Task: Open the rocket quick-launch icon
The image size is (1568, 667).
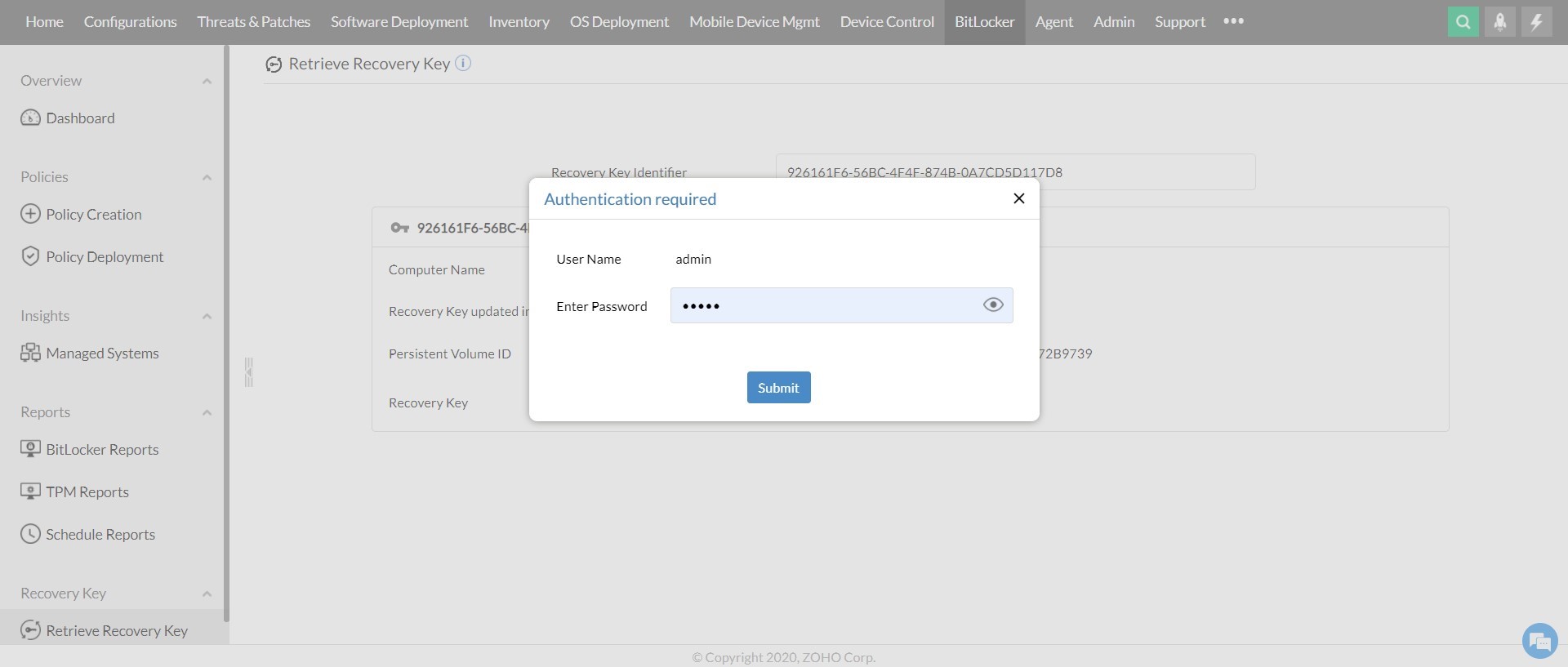Action: (1499, 22)
